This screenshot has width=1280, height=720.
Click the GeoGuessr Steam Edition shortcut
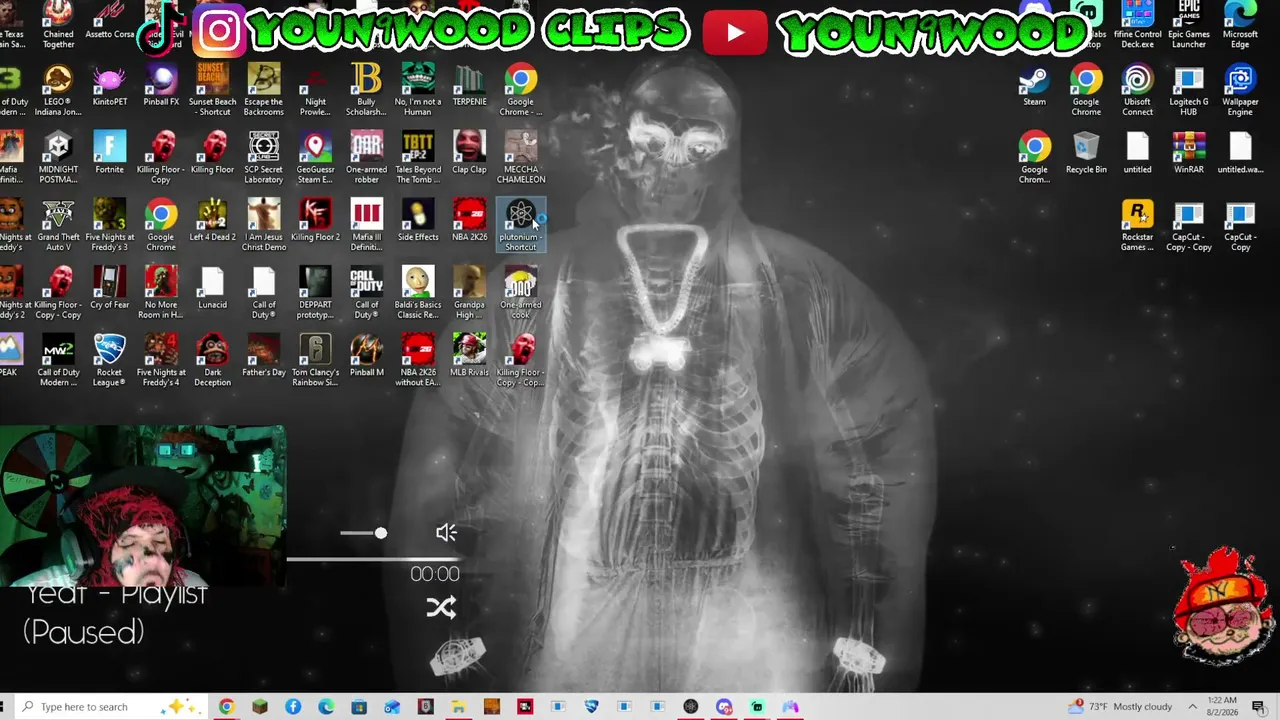click(x=315, y=158)
